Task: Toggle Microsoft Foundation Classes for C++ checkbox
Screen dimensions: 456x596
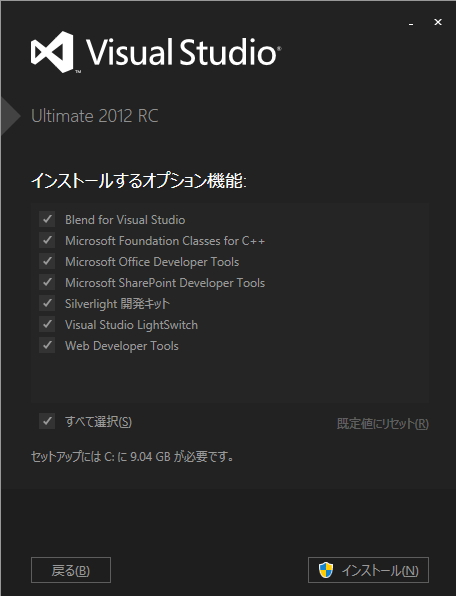Action: (47, 240)
